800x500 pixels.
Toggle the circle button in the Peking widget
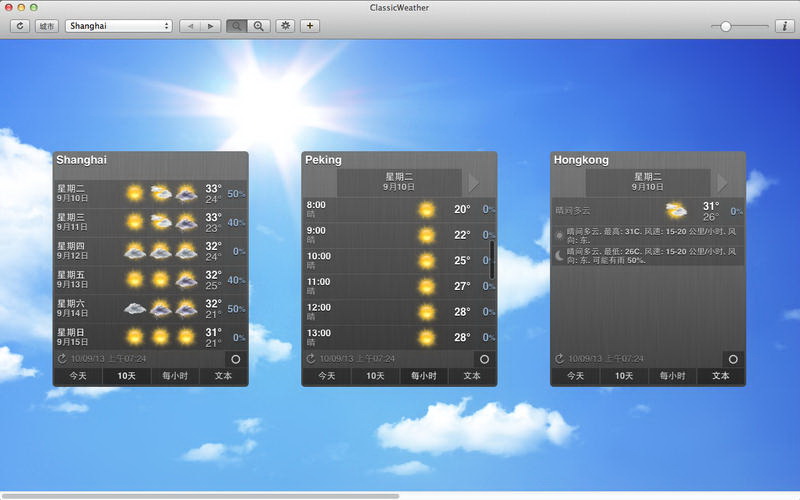click(484, 358)
